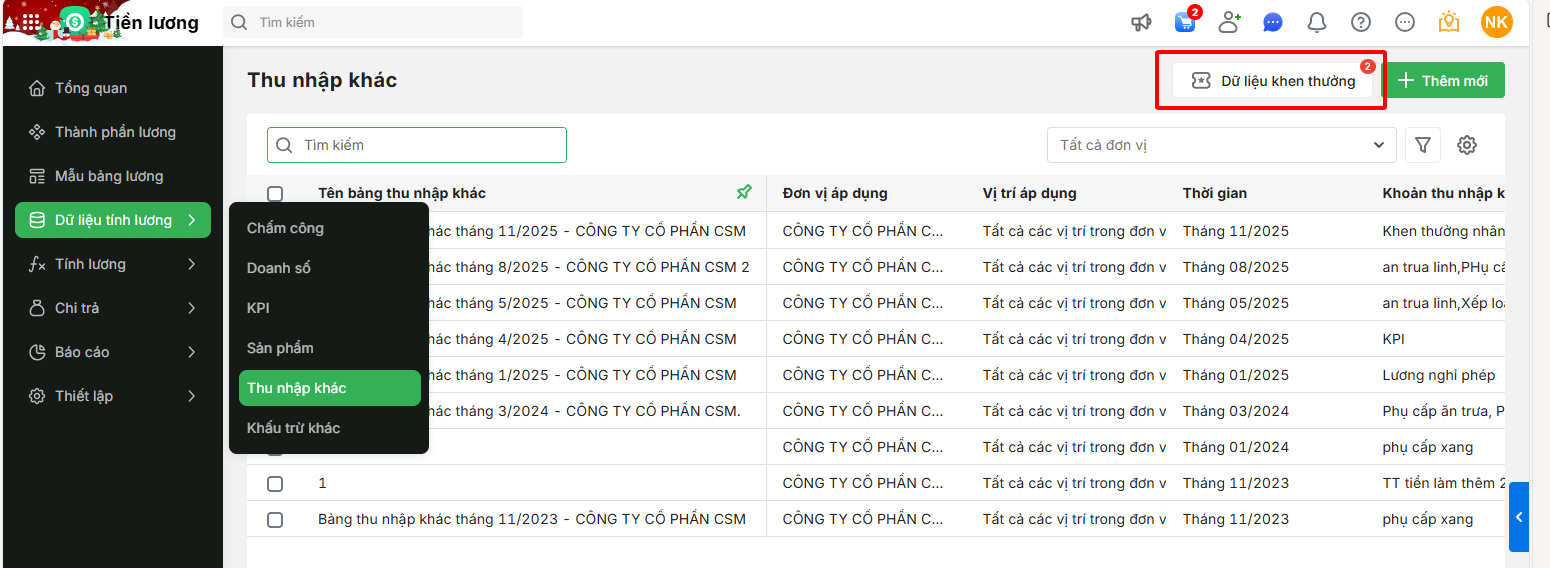The image size is (1550, 568).
Task: Click the add user icon
Action: (1229, 22)
